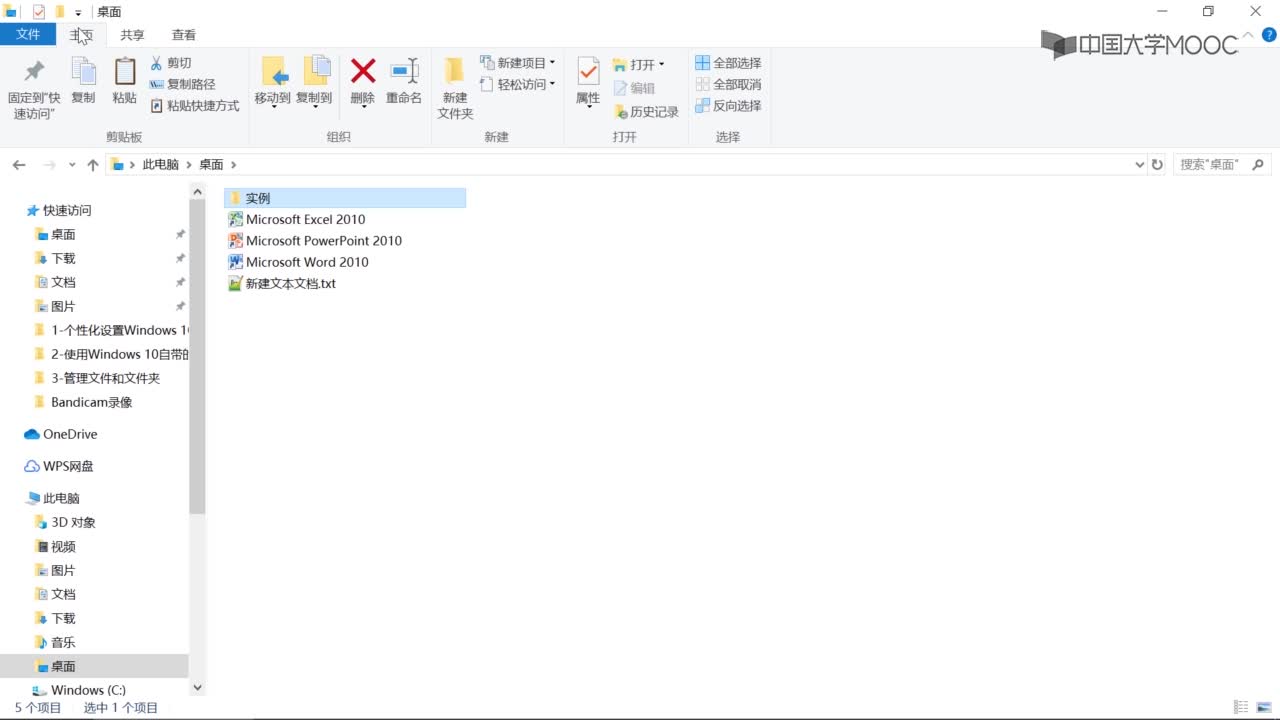Image resolution: width=1280 pixels, height=720 pixels.
Task: Open Help with the question mark
Action: click(x=1269, y=34)
